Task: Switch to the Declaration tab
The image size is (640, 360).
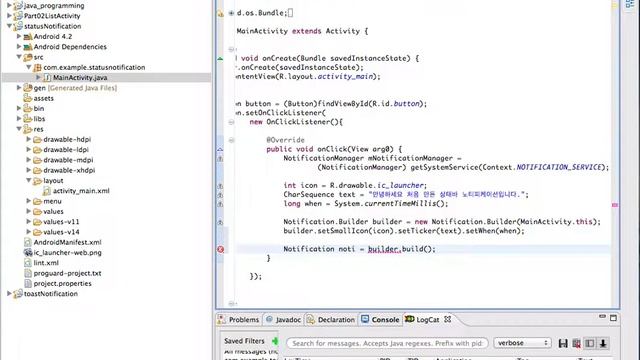Action: (331, 320)
